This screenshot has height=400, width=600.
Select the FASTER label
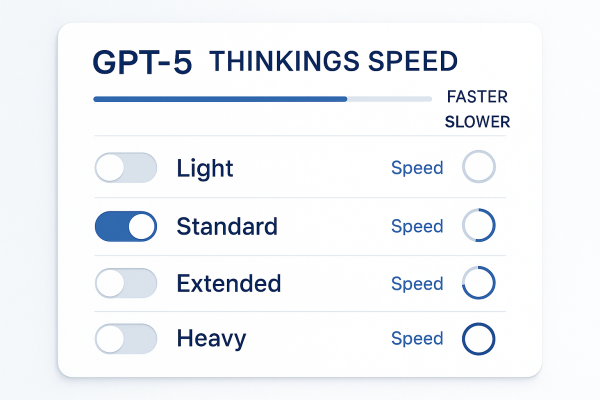[x=477, y=98]
